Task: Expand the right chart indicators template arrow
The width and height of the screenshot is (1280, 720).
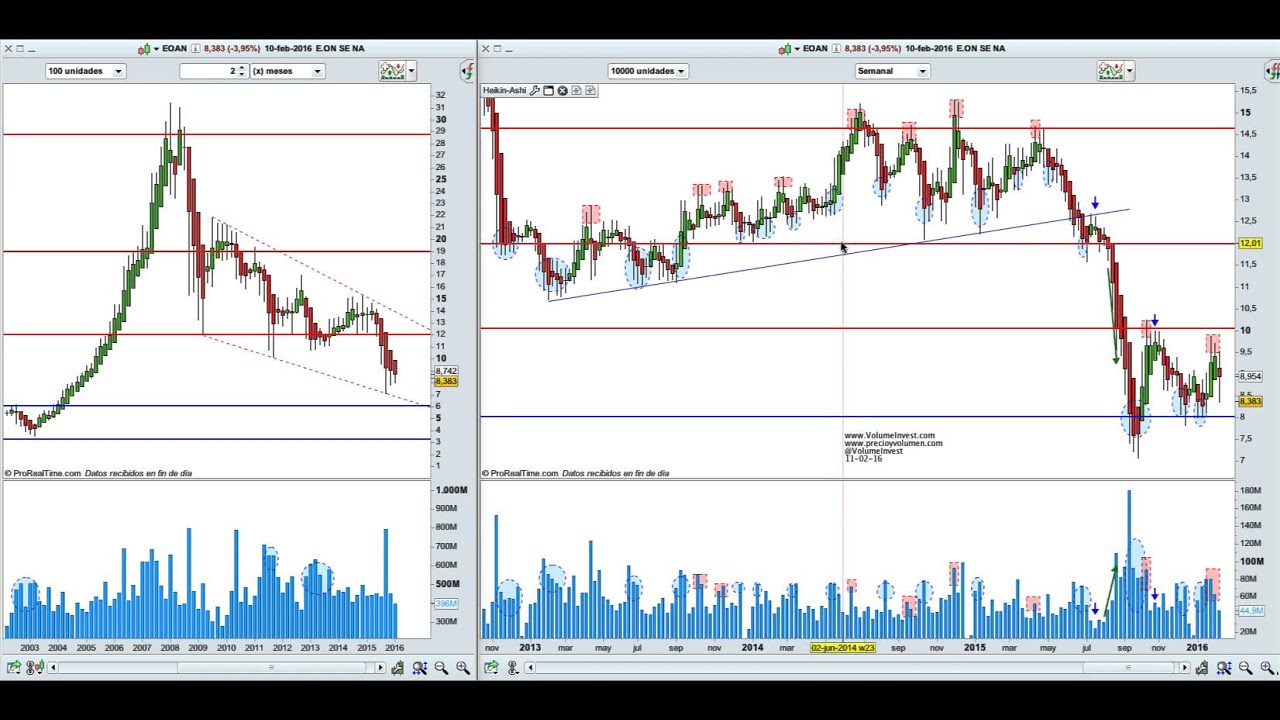Action: 1129,71
